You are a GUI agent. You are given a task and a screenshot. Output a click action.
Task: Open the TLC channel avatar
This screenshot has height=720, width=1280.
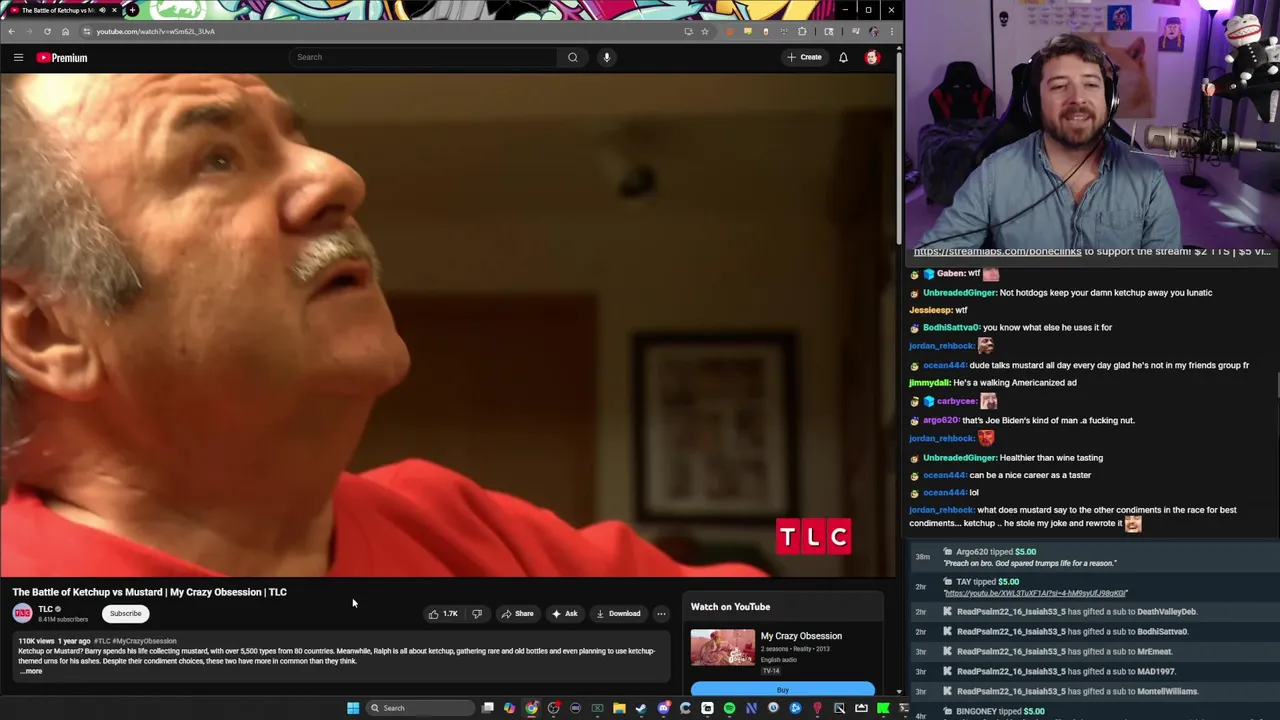(x=22, y=613)
